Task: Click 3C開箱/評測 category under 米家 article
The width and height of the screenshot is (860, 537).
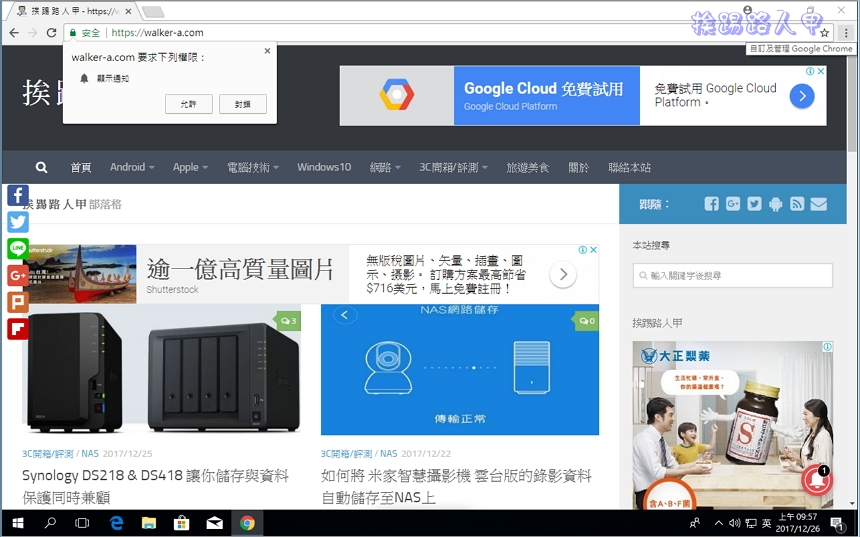Action: (x=347, y=454)
